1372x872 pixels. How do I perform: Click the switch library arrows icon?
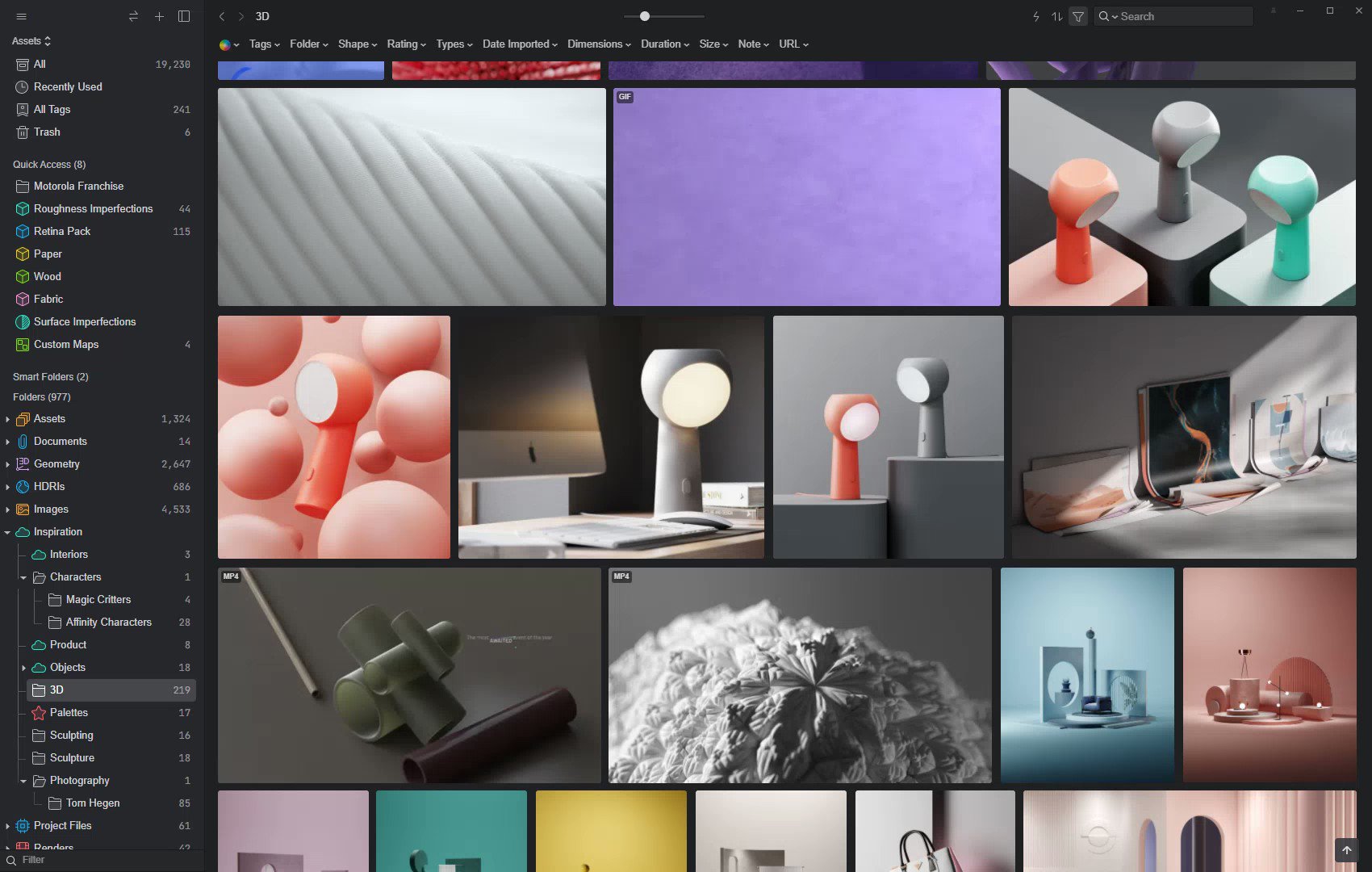(134, 16)
